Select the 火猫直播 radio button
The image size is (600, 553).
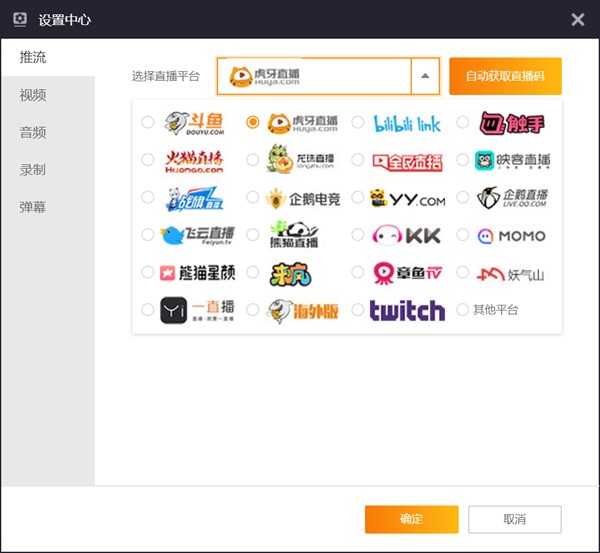tap(148, 160)
